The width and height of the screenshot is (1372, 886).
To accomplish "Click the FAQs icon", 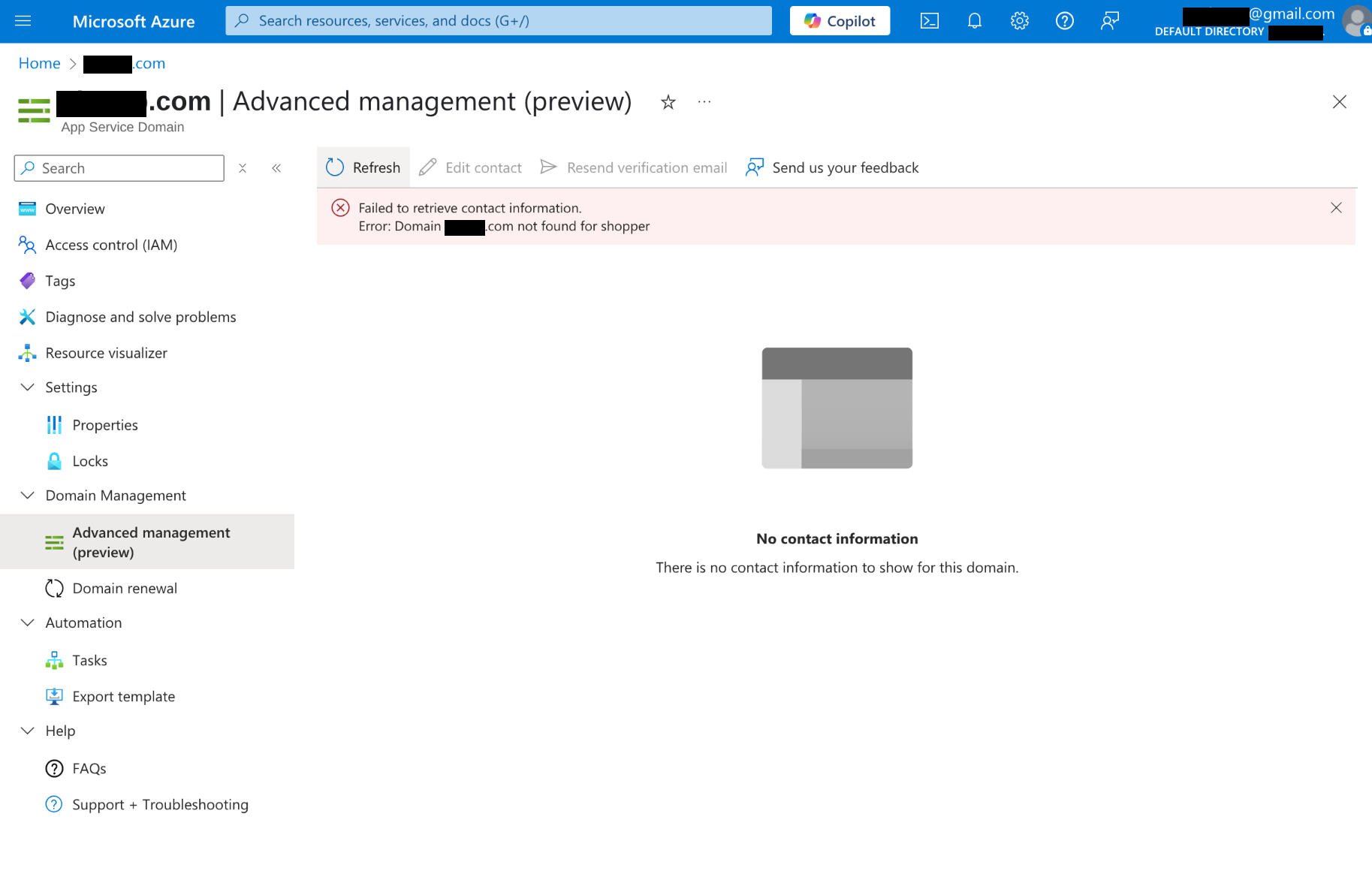I will 54,769.
